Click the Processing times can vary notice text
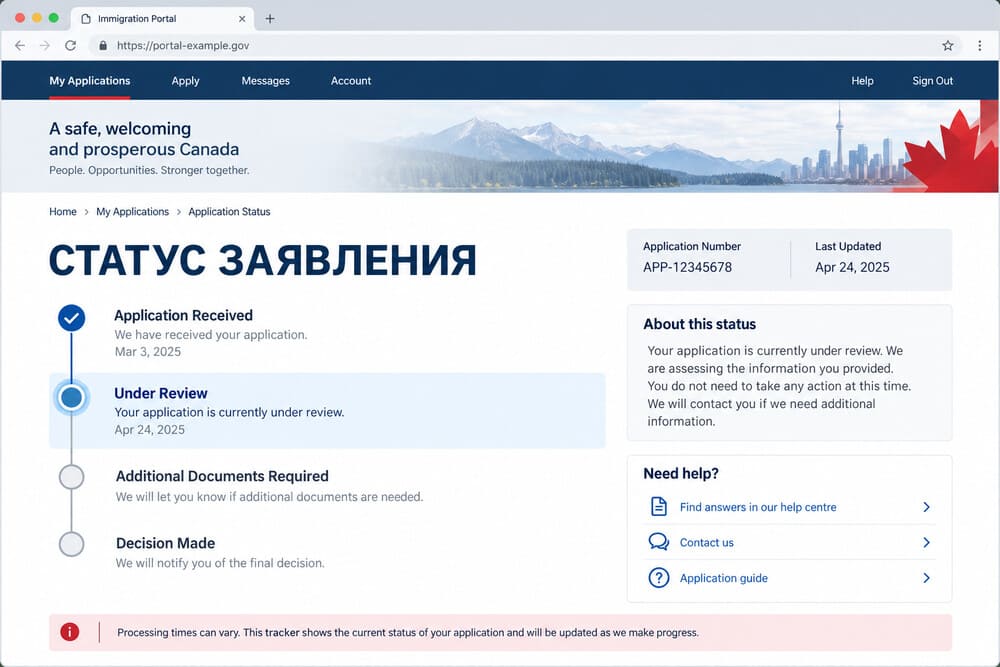This screenshot has height=667, width=1000. tap(408, 633)
